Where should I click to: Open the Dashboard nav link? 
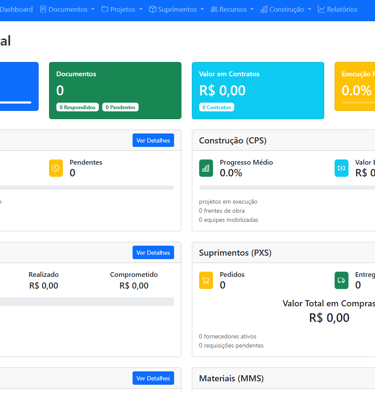[16, 9]
